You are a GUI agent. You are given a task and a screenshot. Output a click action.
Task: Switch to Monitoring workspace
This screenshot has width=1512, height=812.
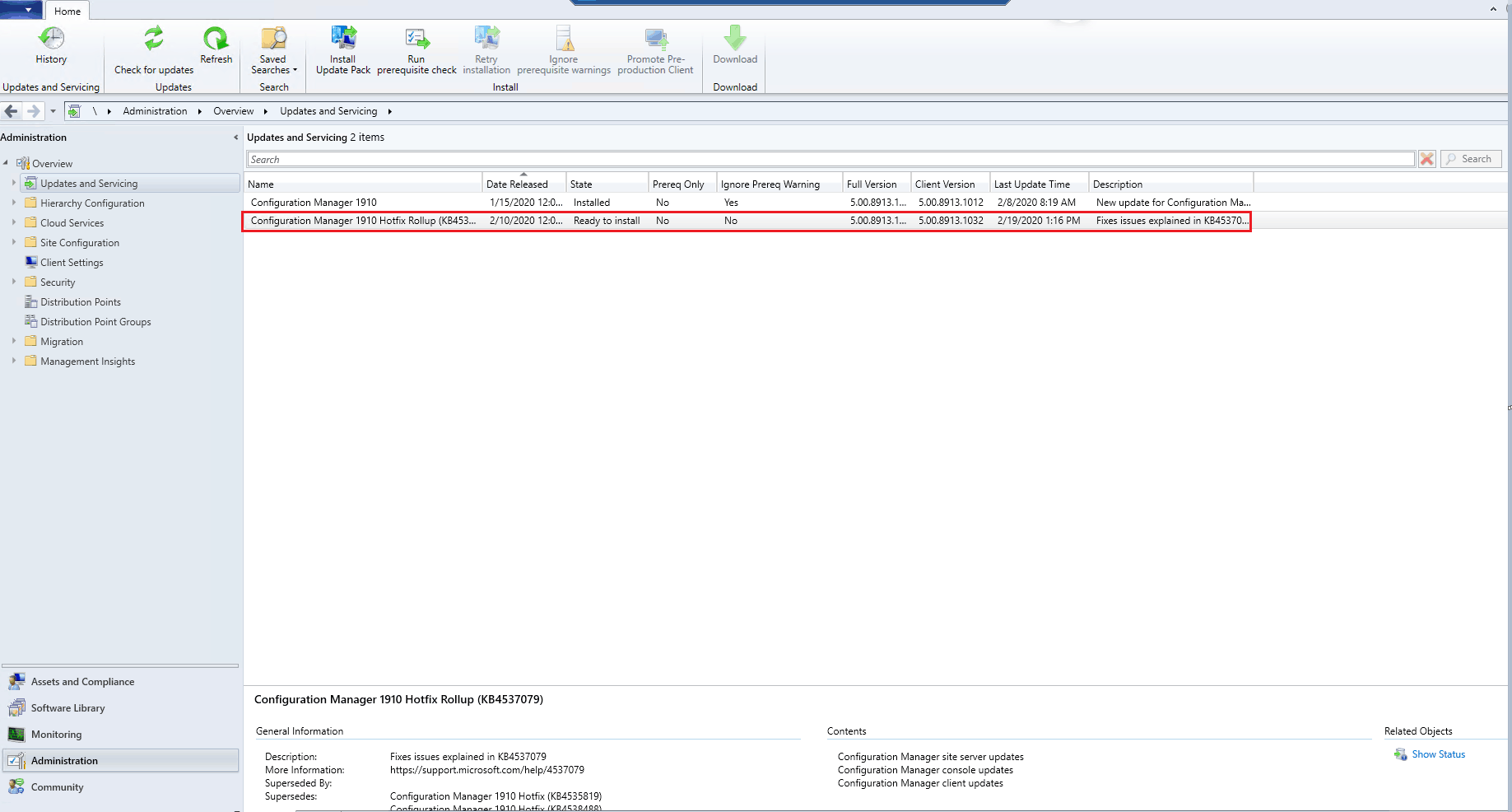pyautogui.click(x=120, y=734)
